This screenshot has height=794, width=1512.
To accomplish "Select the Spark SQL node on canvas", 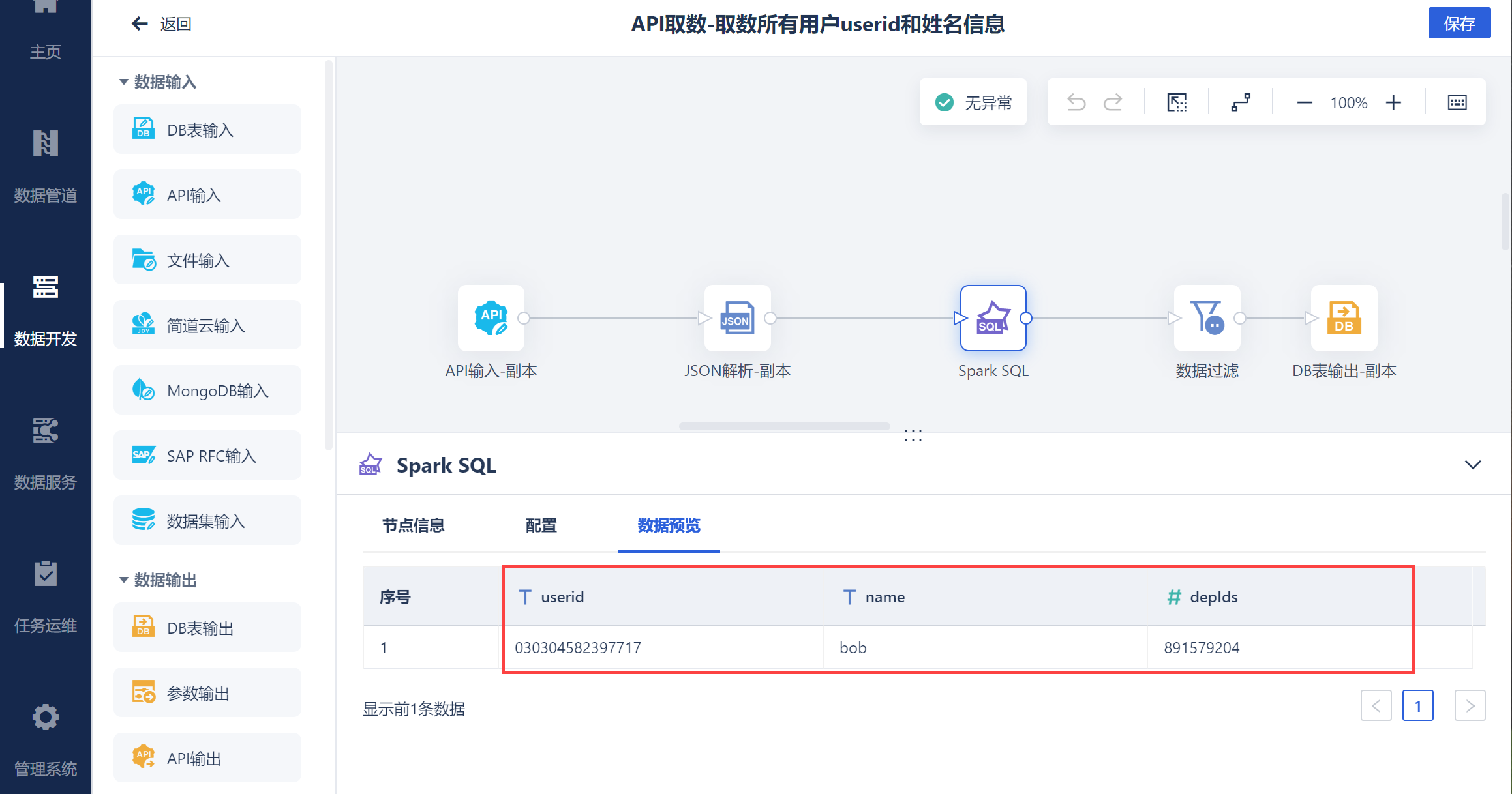I will pos(993,318).
